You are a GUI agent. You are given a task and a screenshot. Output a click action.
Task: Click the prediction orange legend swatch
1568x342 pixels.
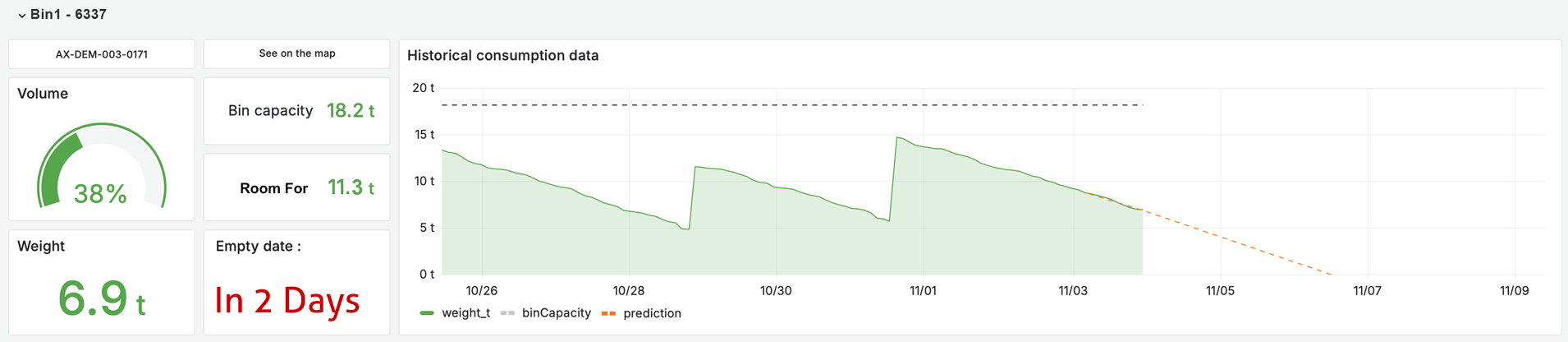[608, 313]
